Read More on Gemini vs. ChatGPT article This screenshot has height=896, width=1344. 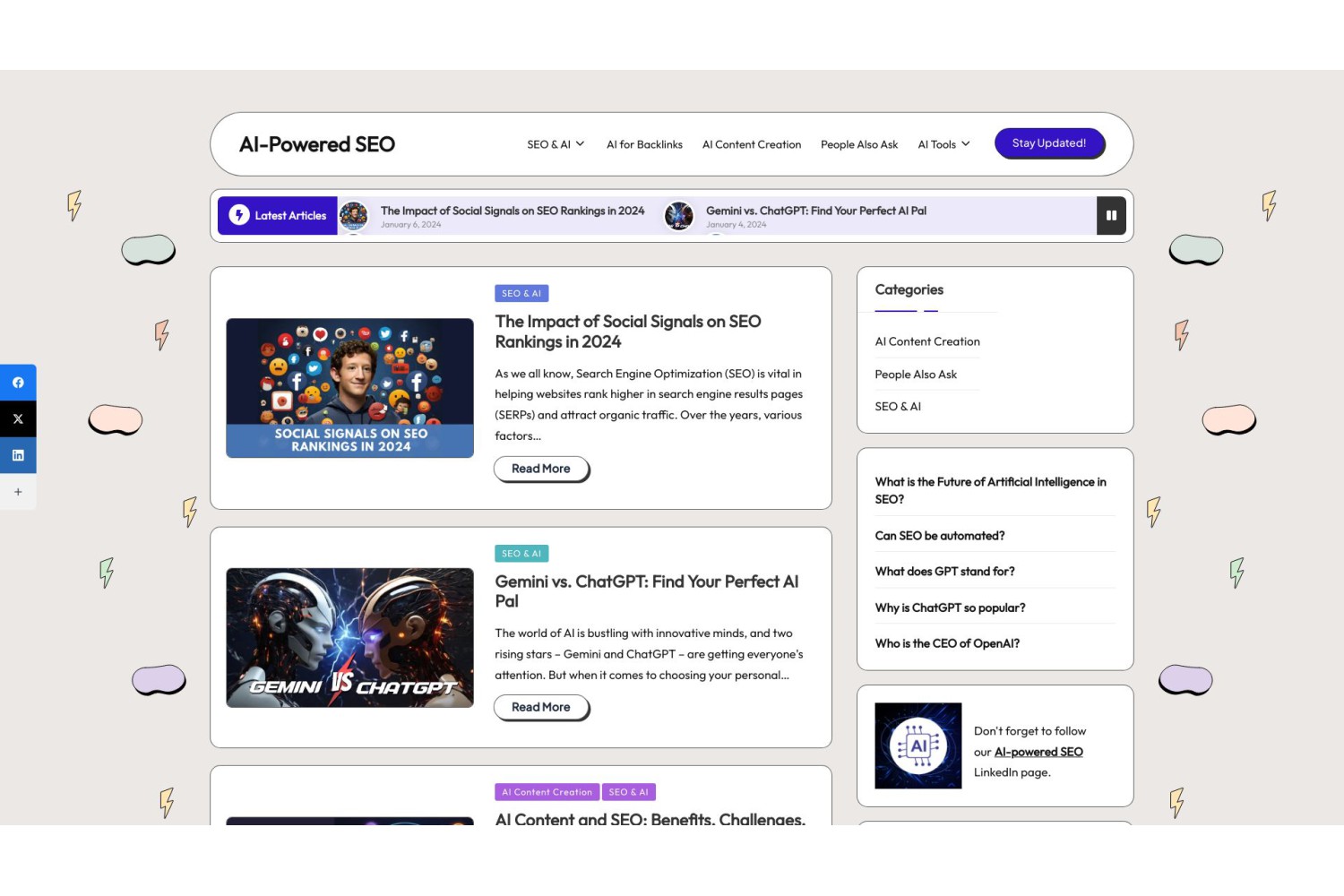click(541, 707)
